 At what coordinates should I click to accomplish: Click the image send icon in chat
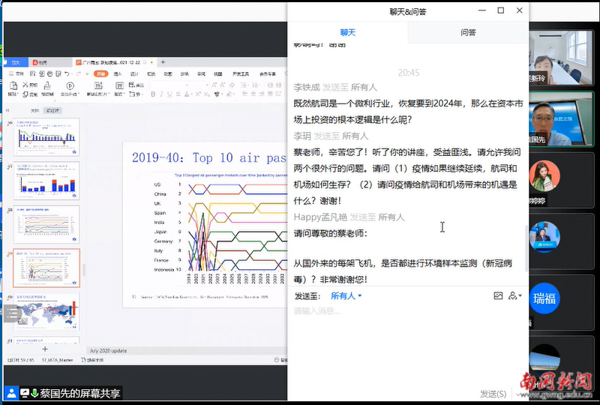pos(498,296)
